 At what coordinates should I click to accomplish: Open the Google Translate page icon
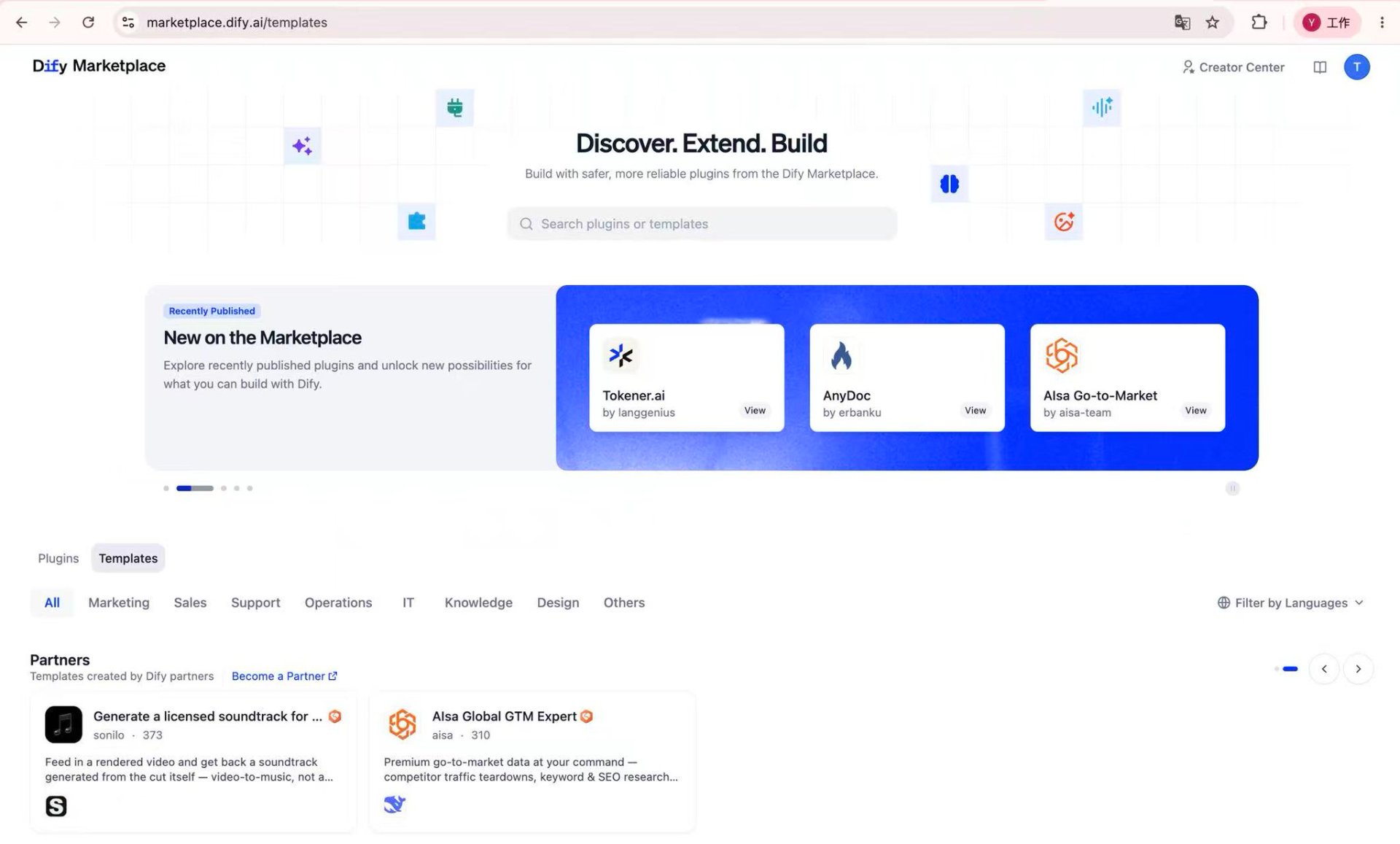point(1182,23)
